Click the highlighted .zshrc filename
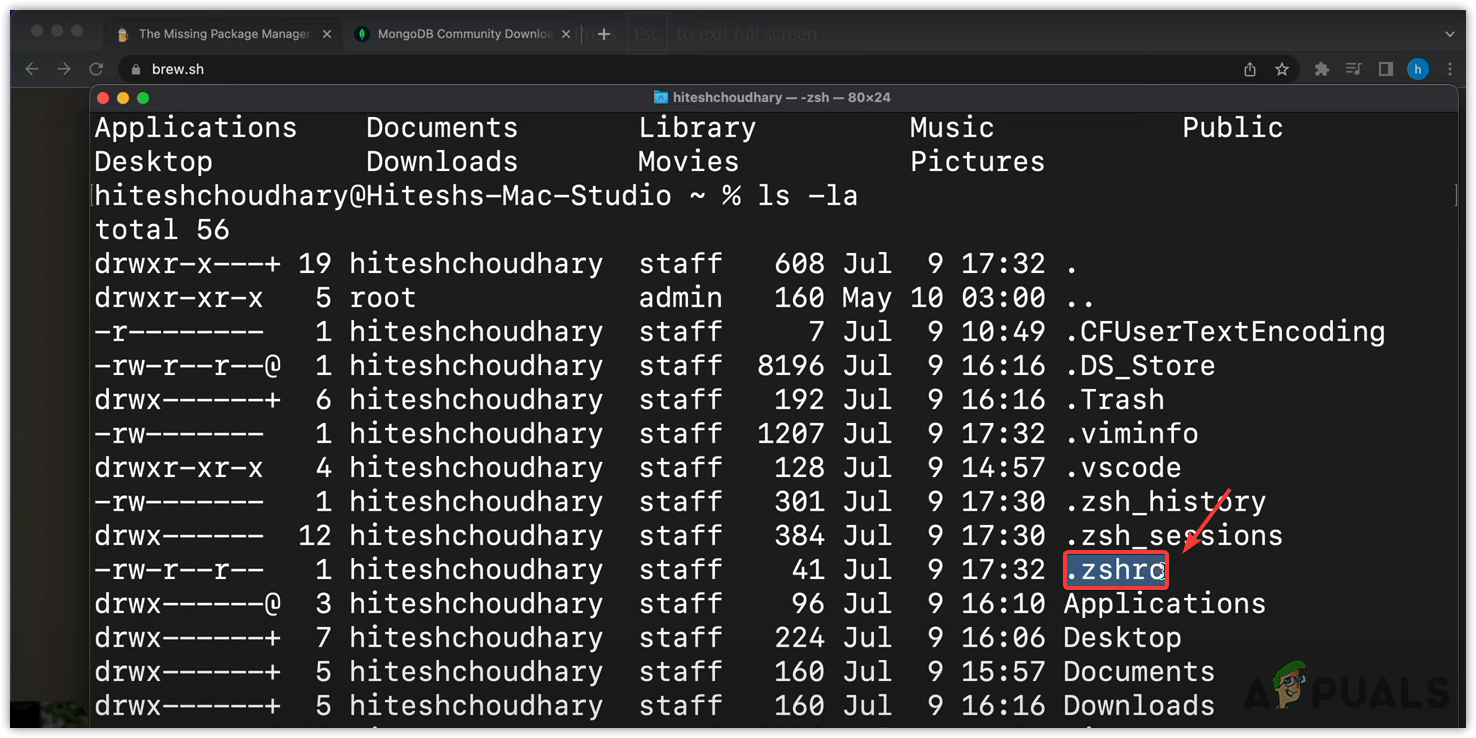 pos(1115,570)
